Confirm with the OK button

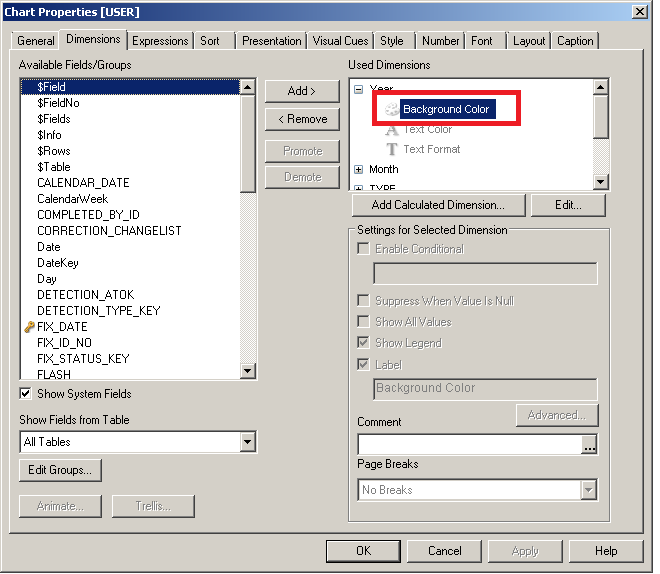363,551
